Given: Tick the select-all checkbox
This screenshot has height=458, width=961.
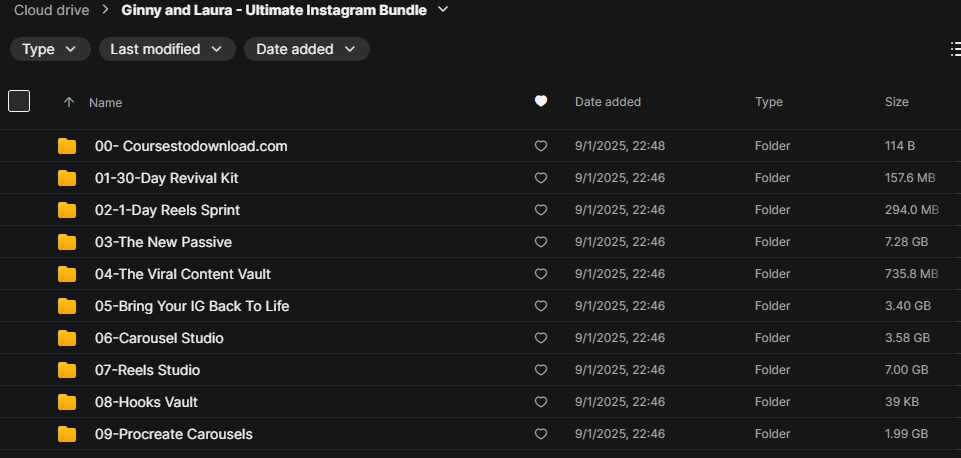Looking at the screenshot, I should click(x=19, y=101).
